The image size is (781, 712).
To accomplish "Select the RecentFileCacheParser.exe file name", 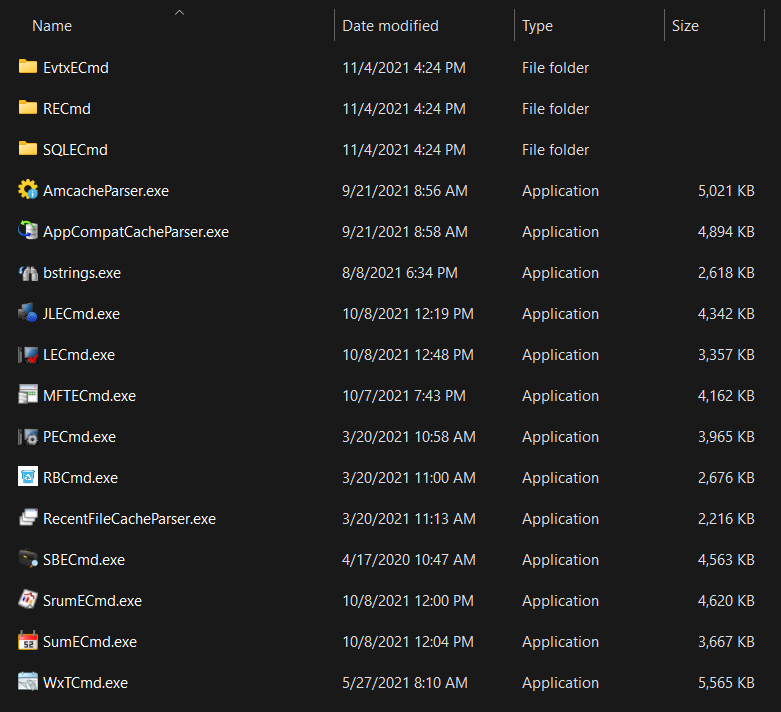I will point(130,519).
